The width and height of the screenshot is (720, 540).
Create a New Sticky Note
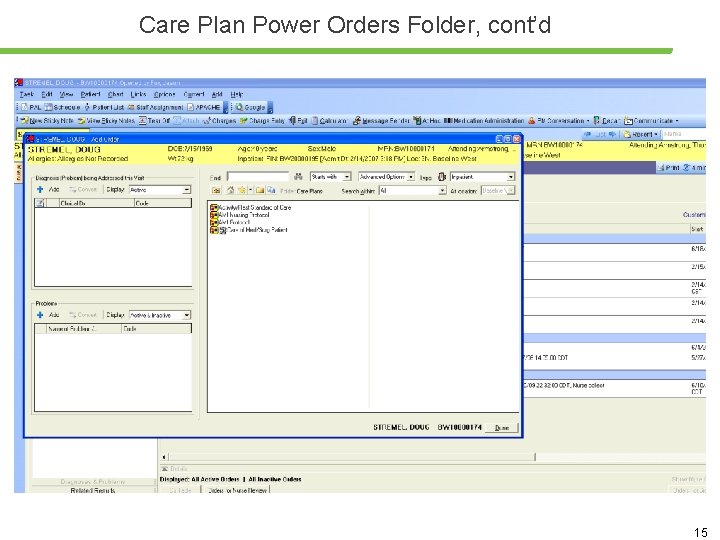47,121
